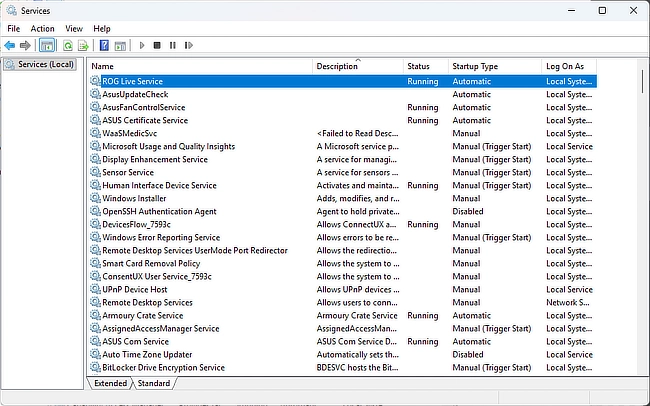Open the File menu
650x406 pixels.
coord(14,29)
